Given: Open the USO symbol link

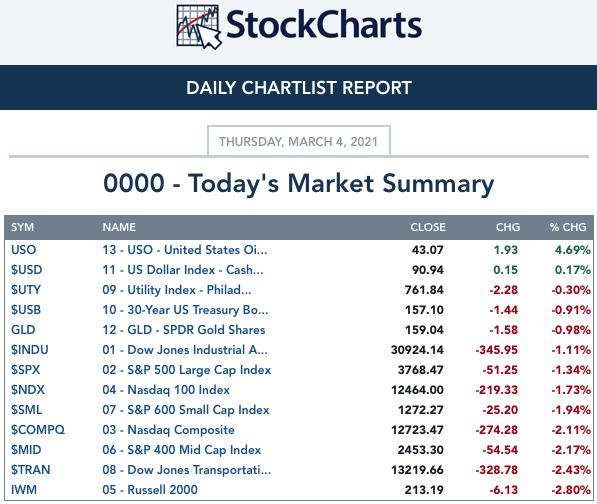Looking at the screenshot, I should pos(24,250).
